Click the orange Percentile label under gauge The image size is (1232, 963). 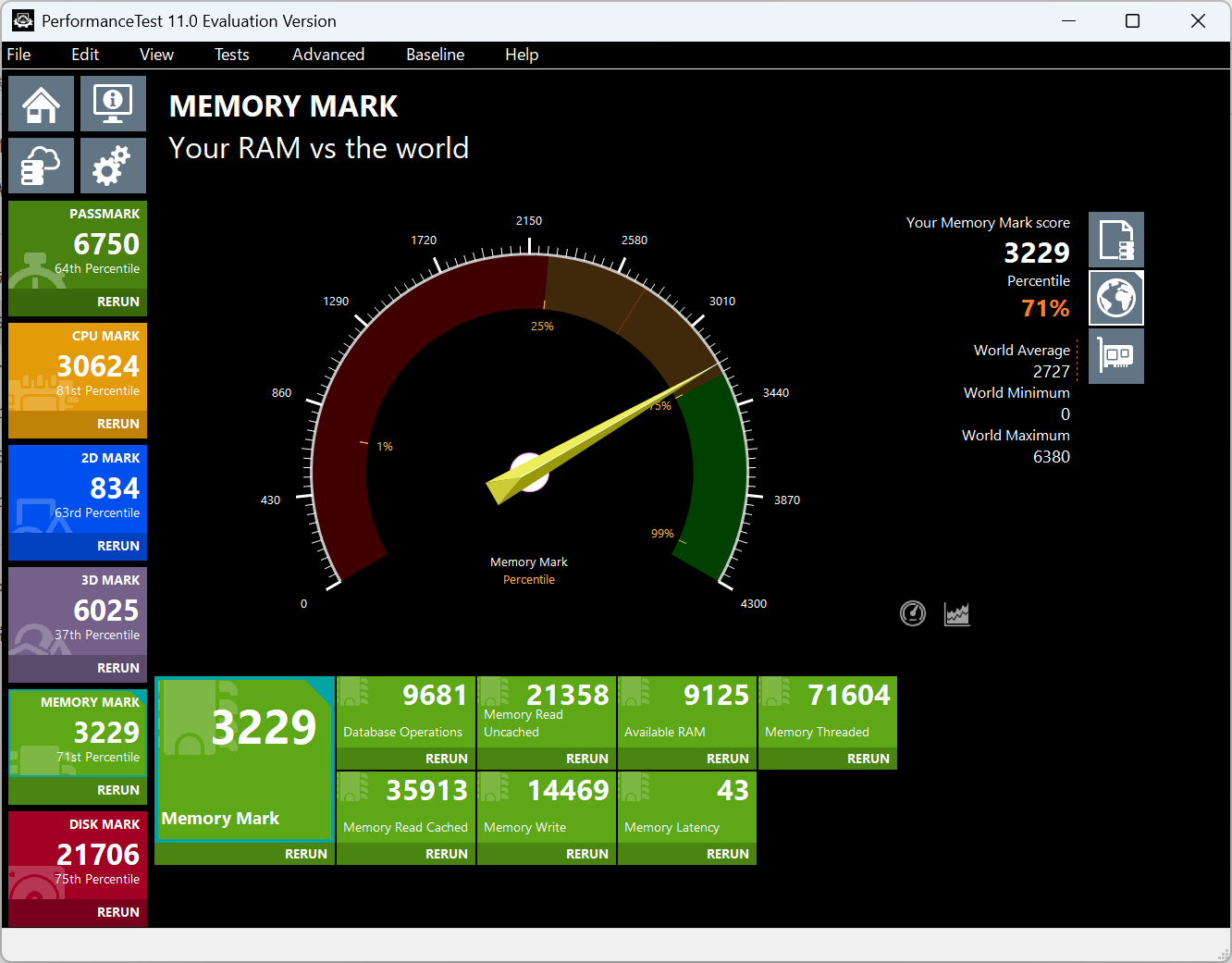click(x=529, y=580)
